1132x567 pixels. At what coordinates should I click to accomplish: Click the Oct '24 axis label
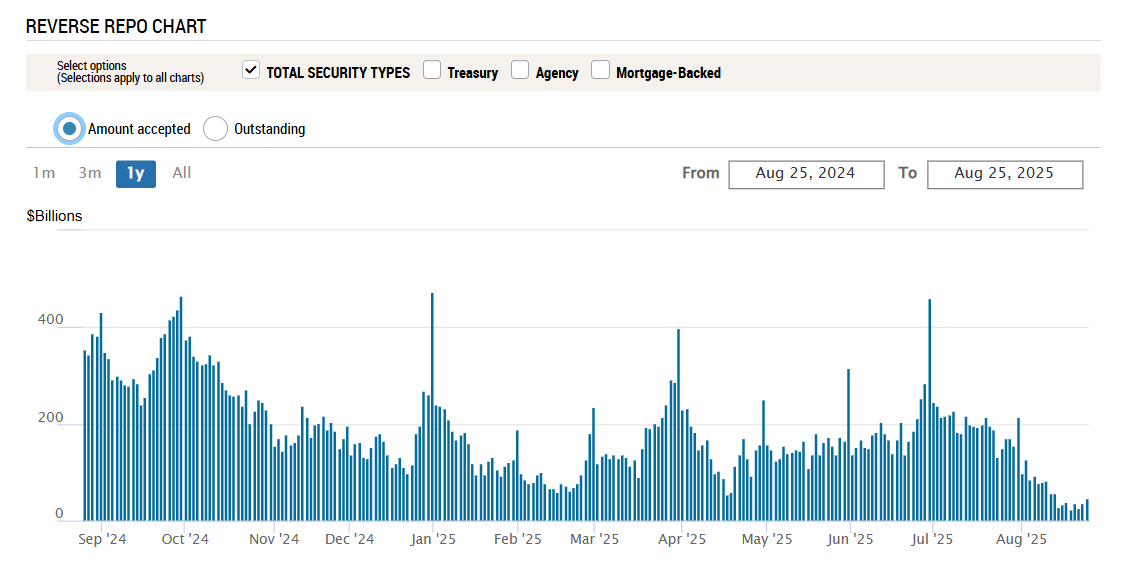coord(186,540)
